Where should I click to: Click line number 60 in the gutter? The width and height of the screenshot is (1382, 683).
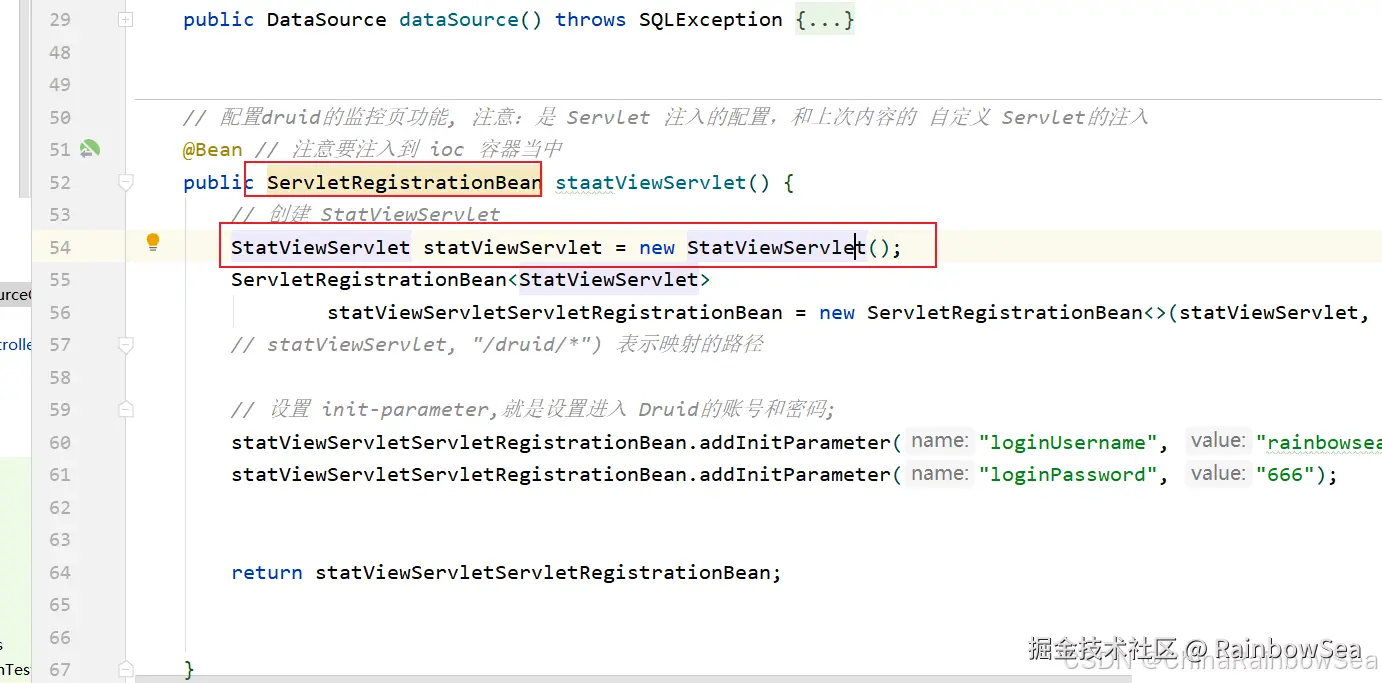click(x=60, y=442)
